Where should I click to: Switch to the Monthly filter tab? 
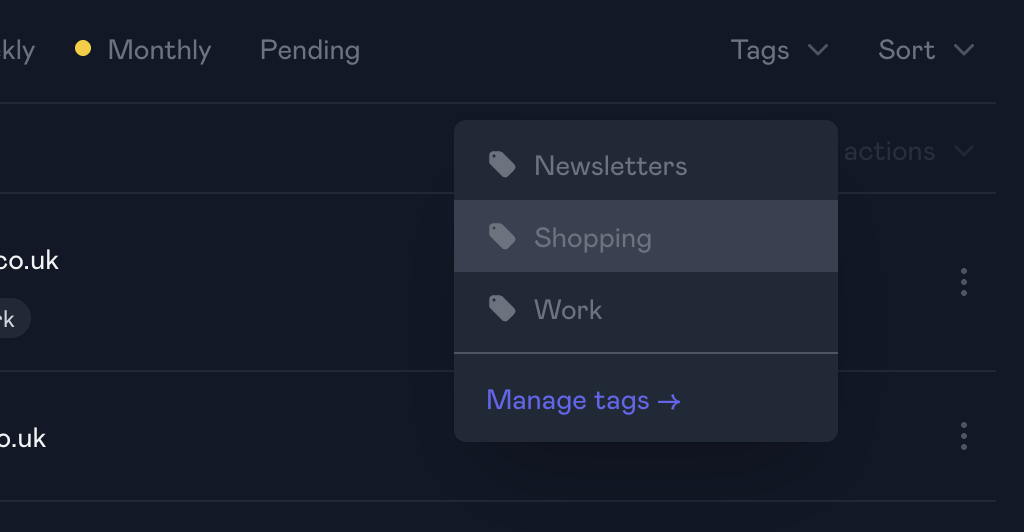tap(159, 50)
